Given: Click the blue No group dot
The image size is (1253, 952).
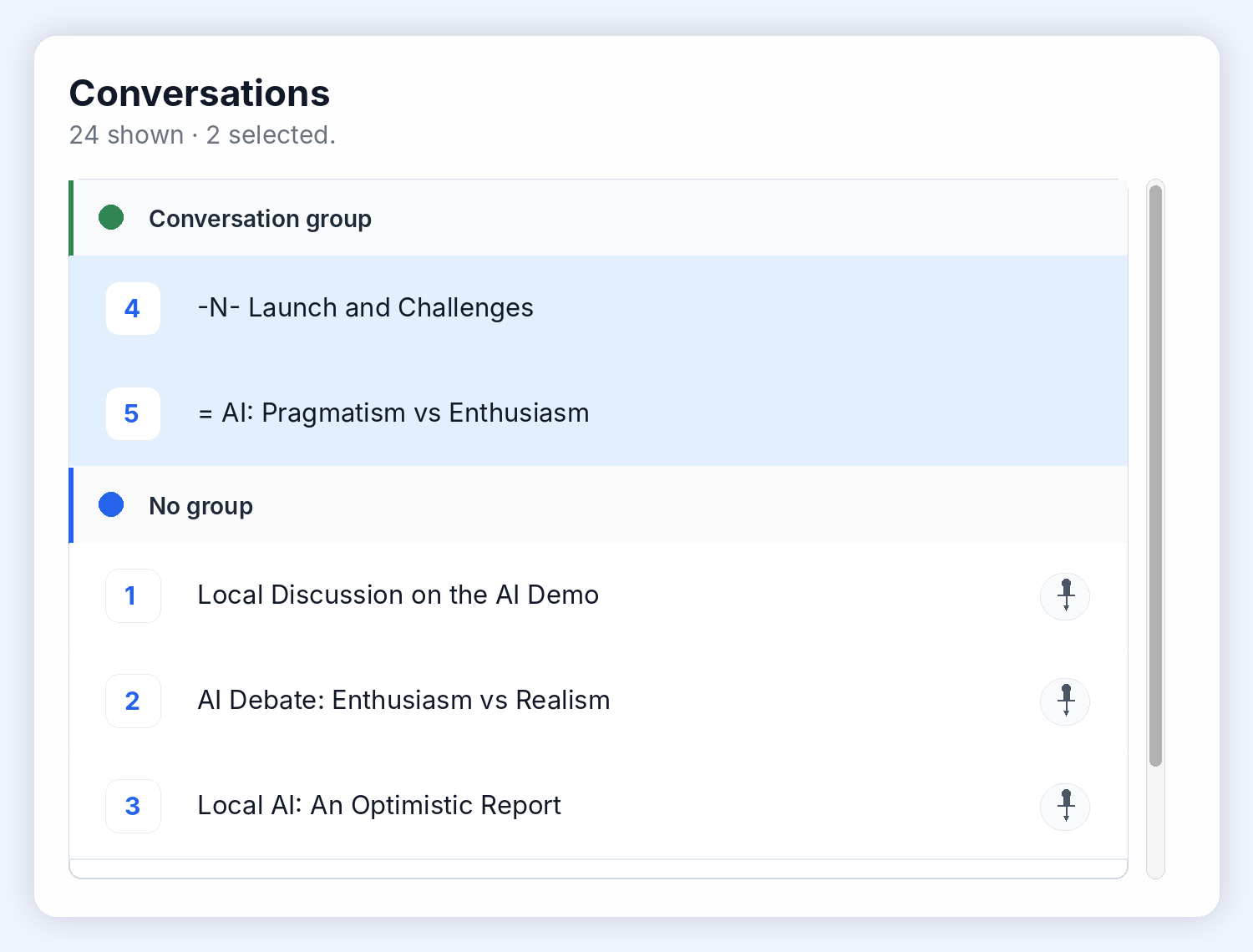Looking at the screenshot, I should [111, 505].
